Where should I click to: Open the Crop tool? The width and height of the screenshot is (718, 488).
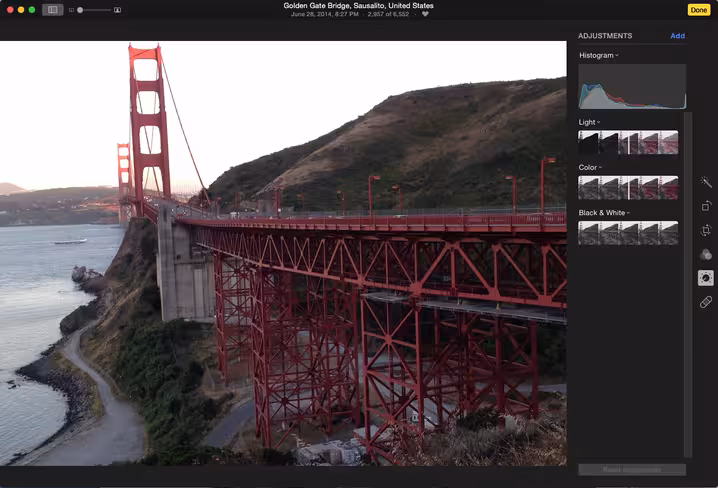pyautogui.click(x=706, y=230)
